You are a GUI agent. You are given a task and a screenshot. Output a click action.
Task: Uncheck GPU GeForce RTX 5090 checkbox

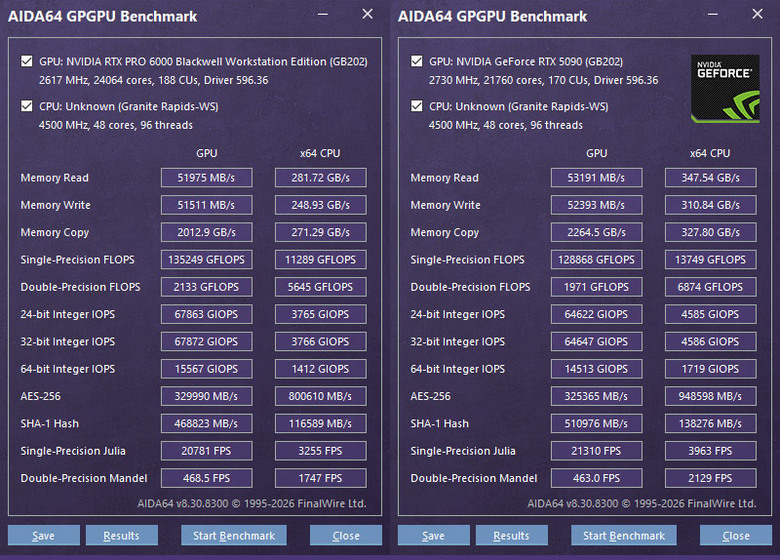[x=416, y=61]
